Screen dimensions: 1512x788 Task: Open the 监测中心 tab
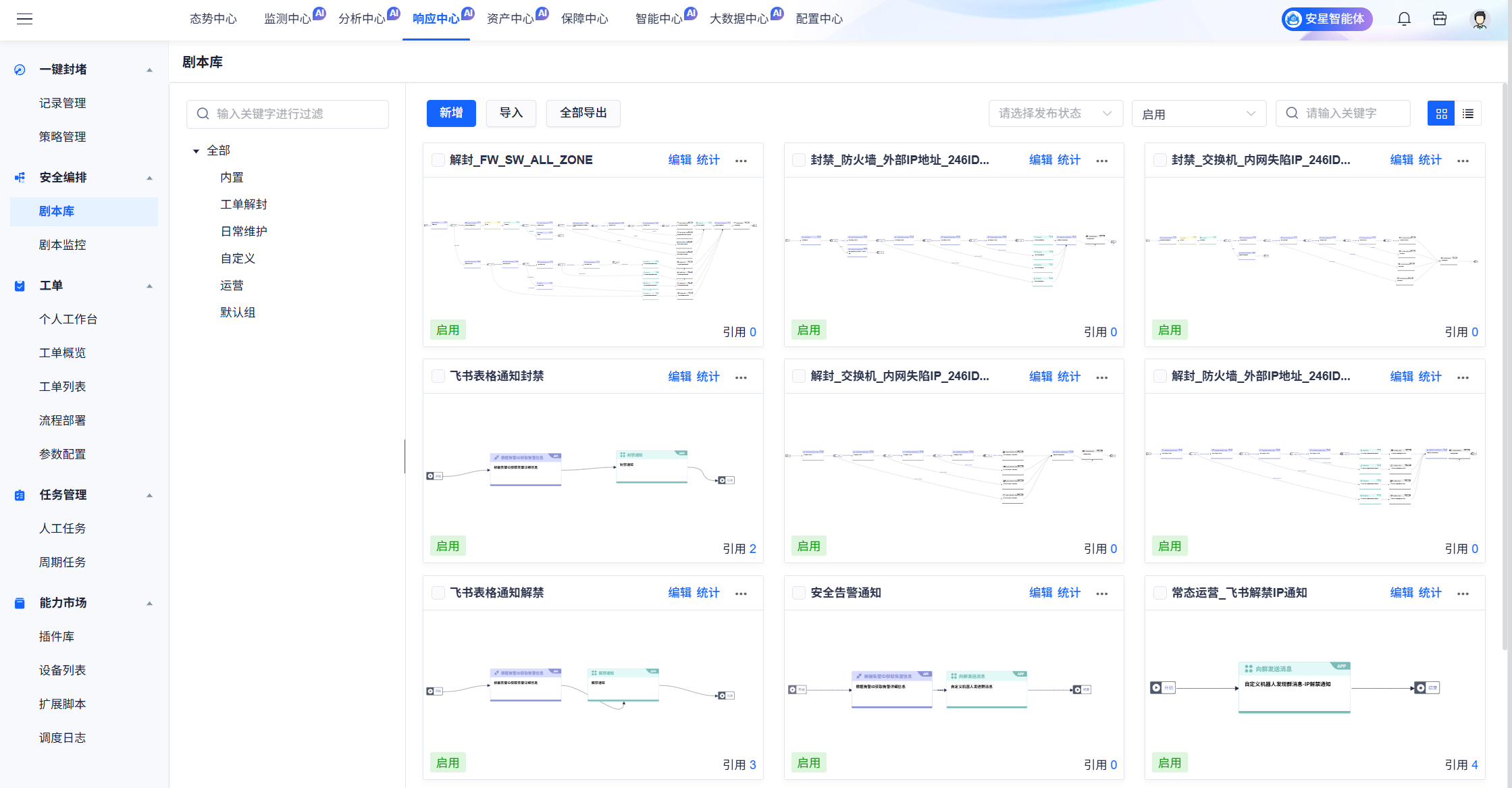click(287, 19)
